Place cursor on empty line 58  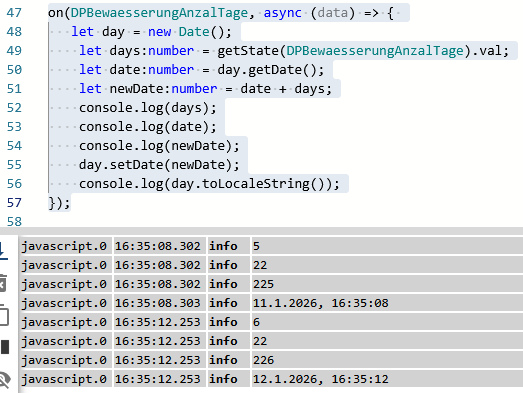pos(267,222)
